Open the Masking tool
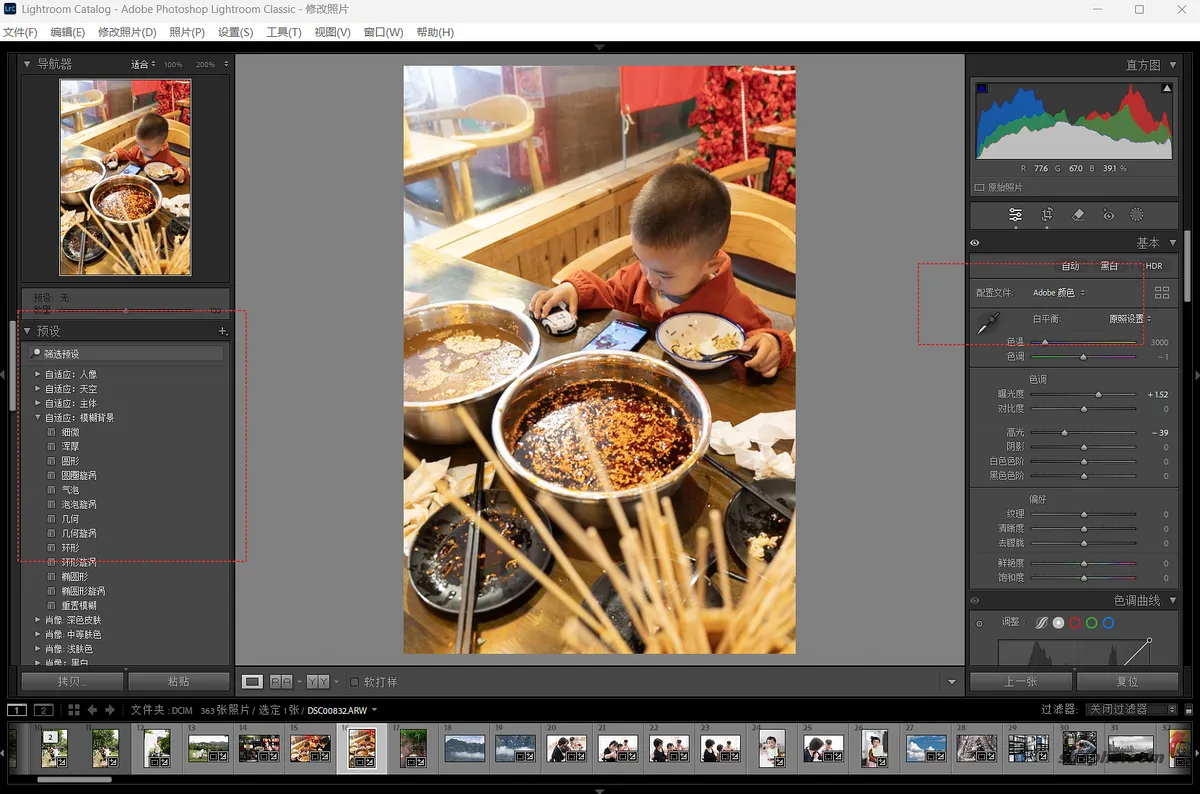This screenshot has width=1200, height=794. click(x=1136, y=214)
